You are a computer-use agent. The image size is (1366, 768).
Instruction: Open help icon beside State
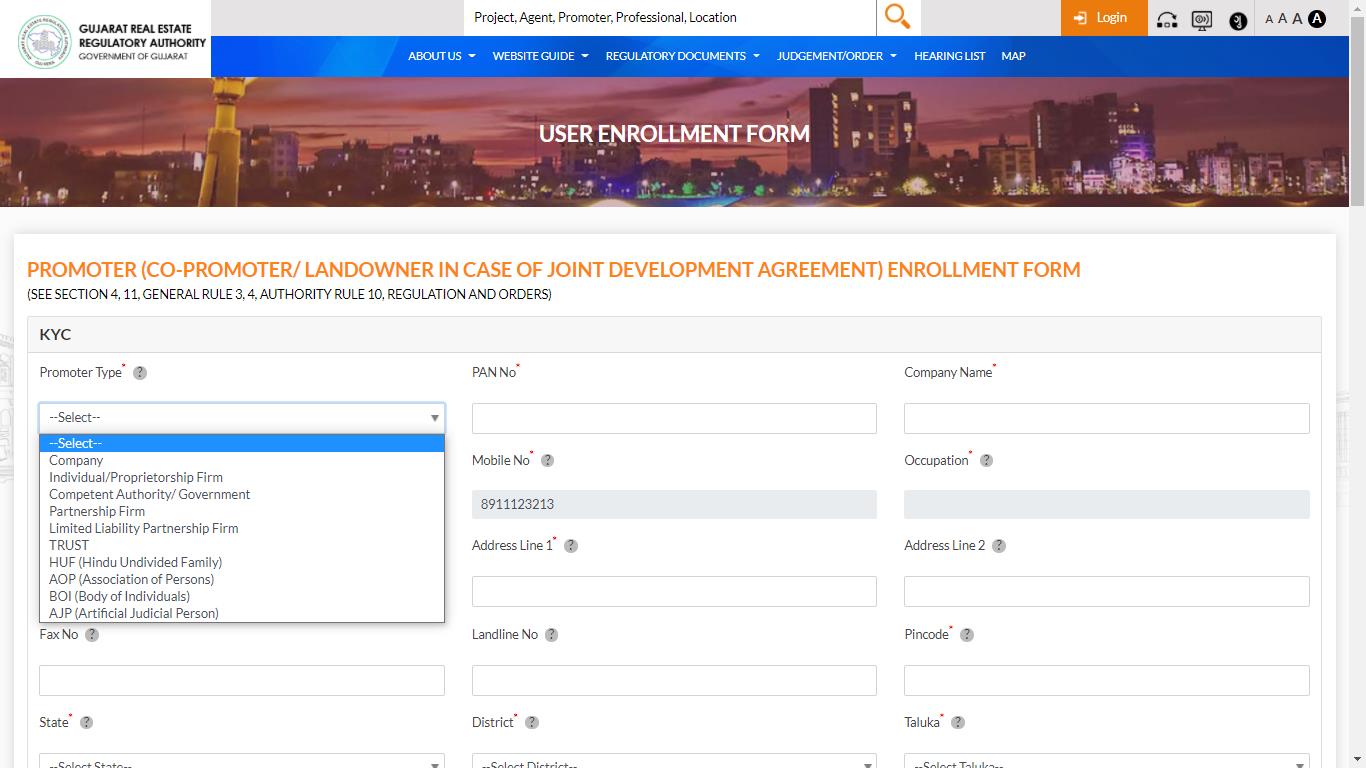pyautogui.click(x=86, y=723)
